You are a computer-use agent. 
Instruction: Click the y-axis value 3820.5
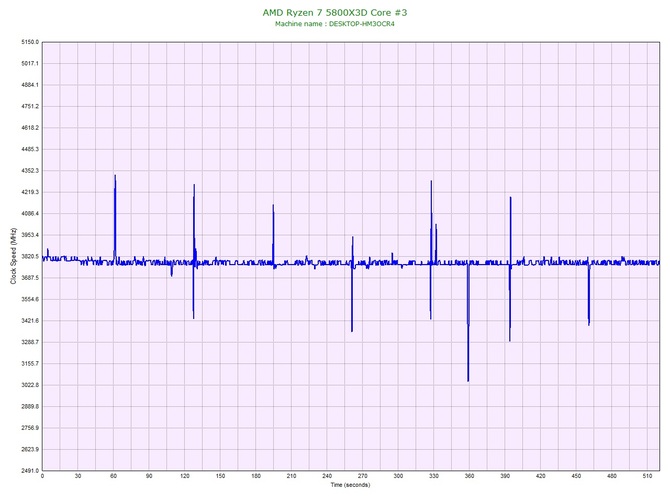pos(30,256)
